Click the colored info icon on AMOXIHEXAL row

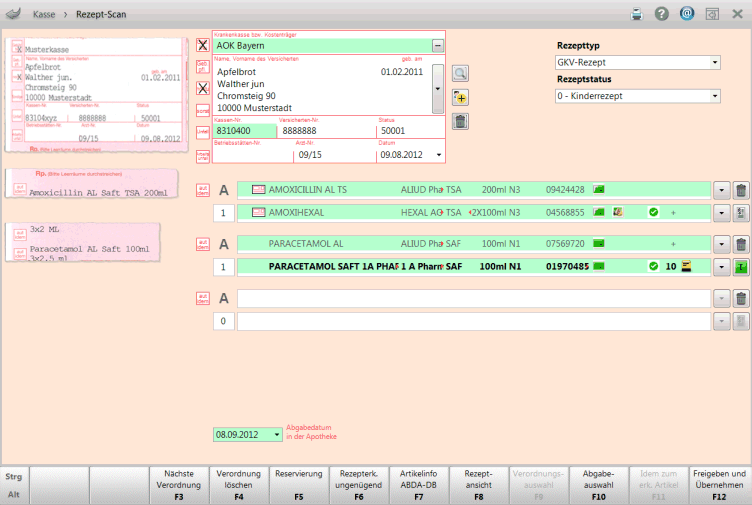[618, 211]
